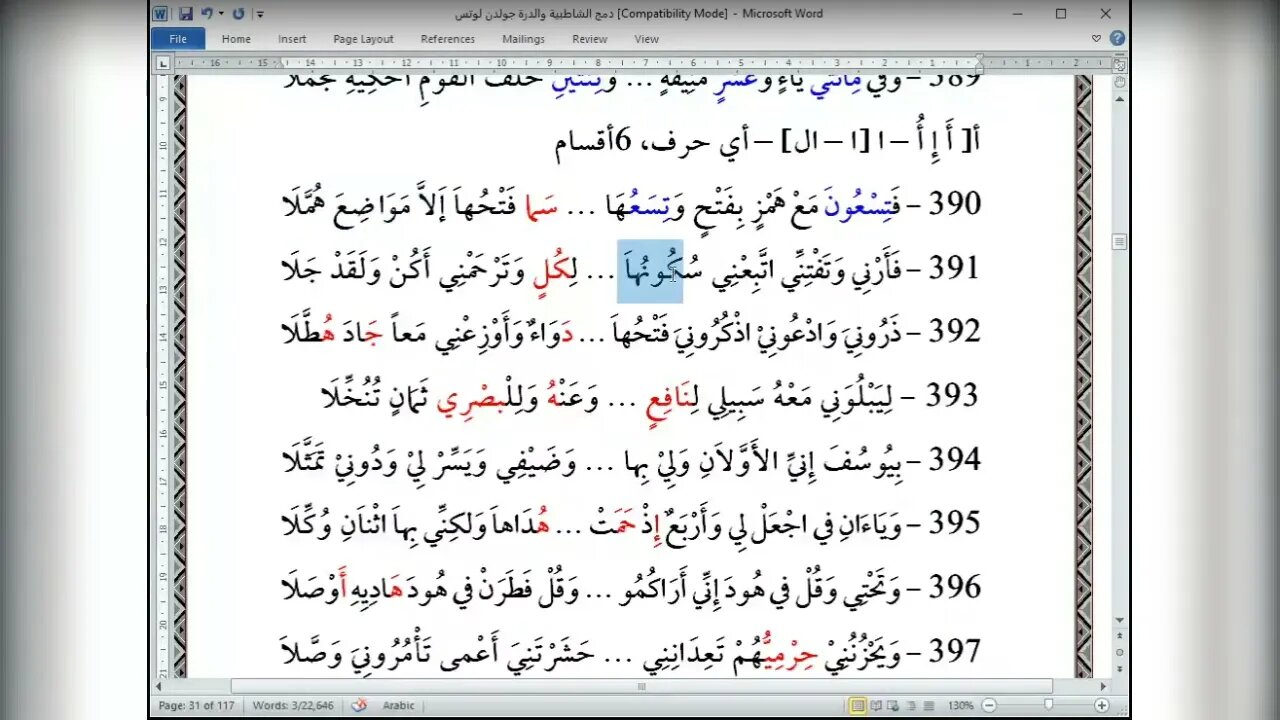Switch to the Home ribbon tab
The height and width of the screenshot is (720, 1280).
[x=236, y=39]
